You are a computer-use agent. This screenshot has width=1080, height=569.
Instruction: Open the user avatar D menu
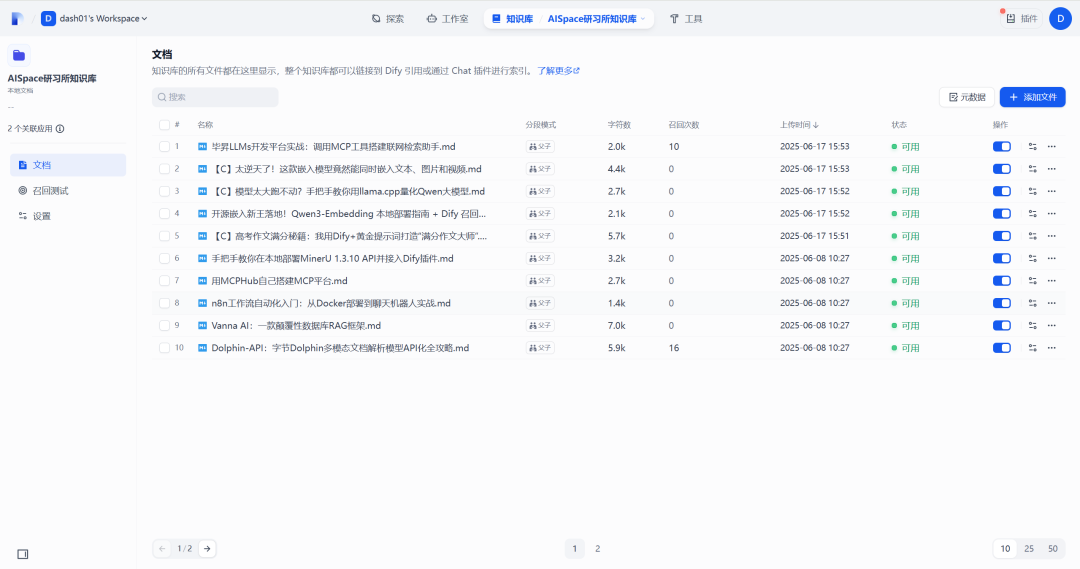point(1061,19)
